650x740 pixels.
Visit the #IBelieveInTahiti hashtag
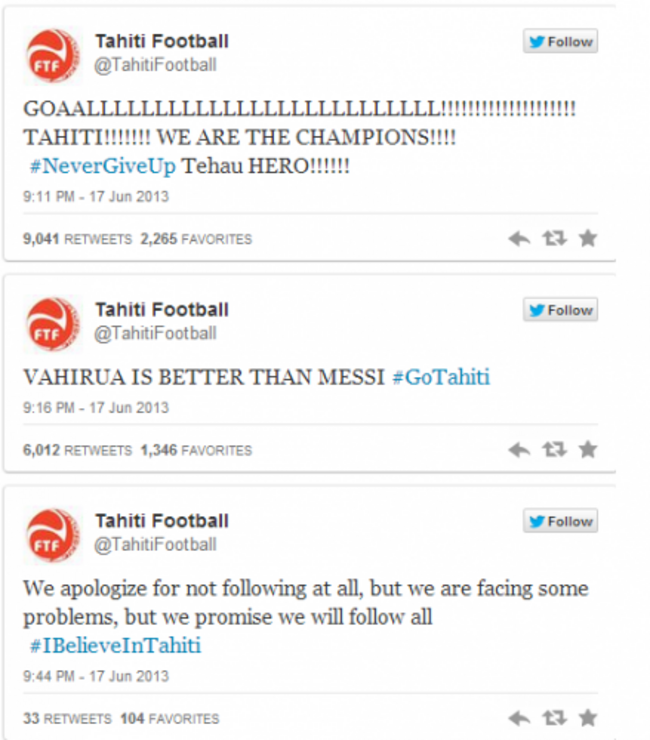tap(115, 646)
